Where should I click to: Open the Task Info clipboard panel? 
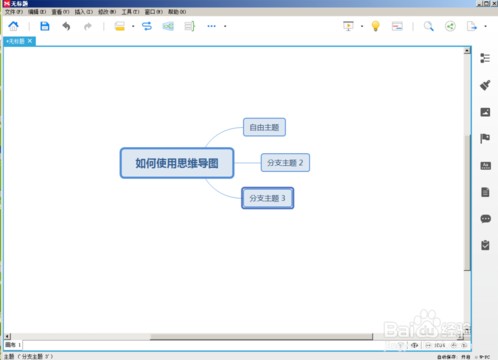tap(485, 245)
